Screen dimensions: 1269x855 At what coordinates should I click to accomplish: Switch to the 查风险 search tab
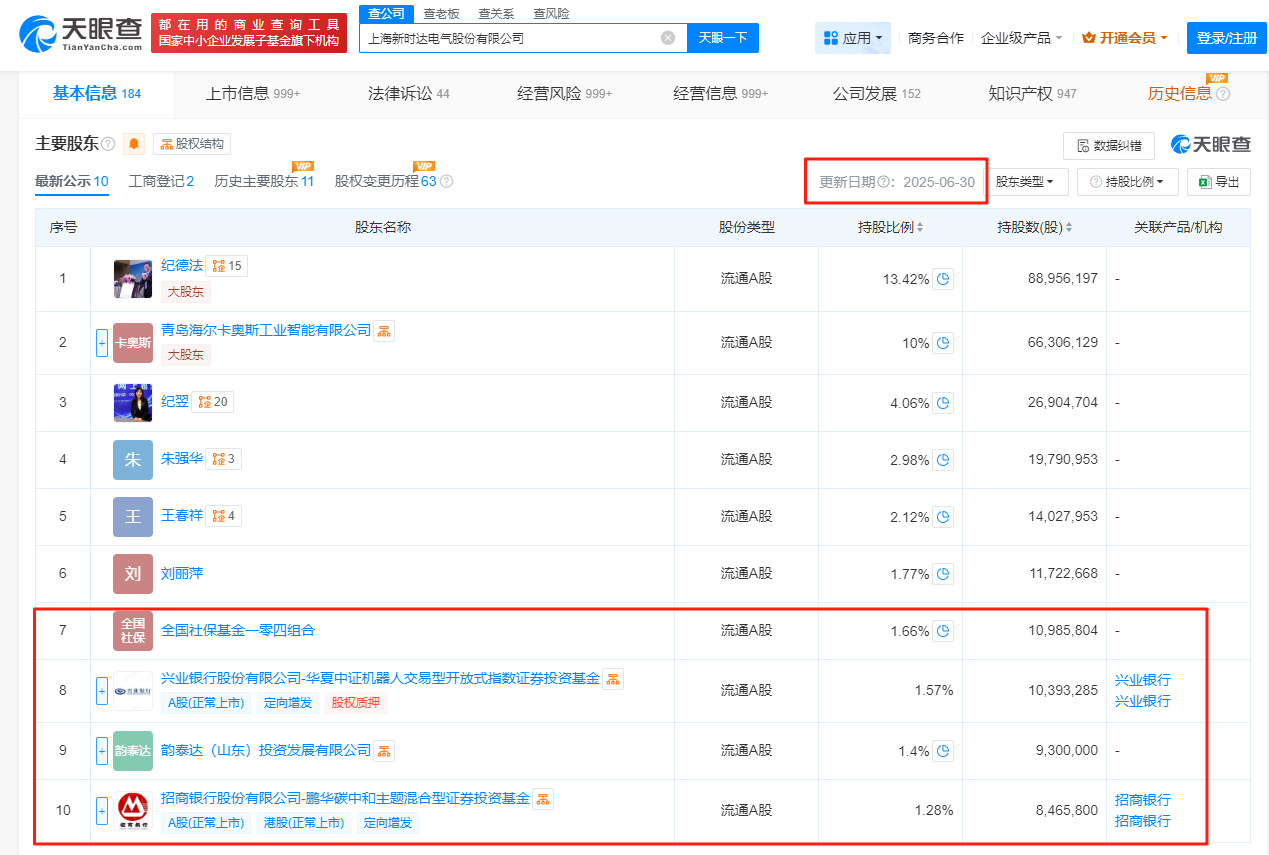pyautogui.click(x=551, y=14)
